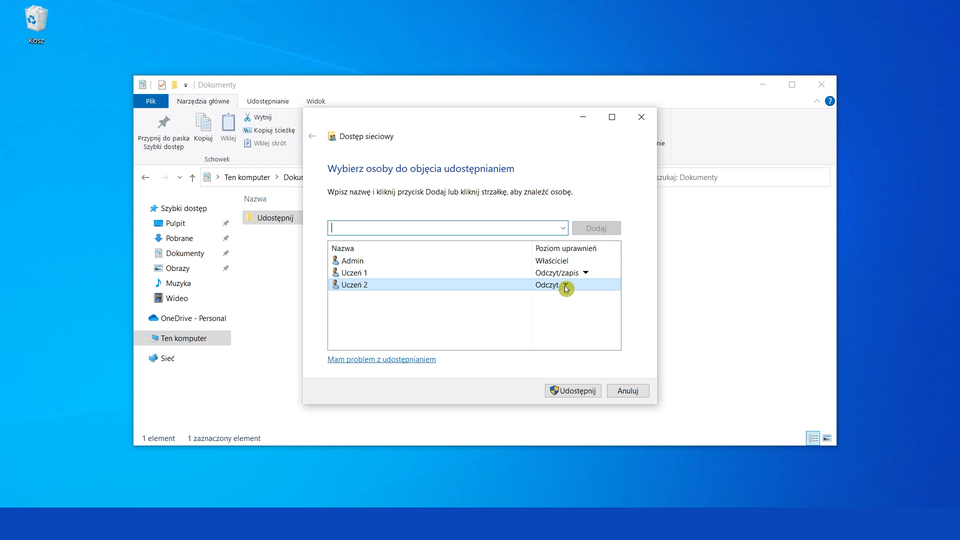This screenshot has height=540, width=960.
Task: Click the up arrow in the address bar
Action: tap(192, 178)
